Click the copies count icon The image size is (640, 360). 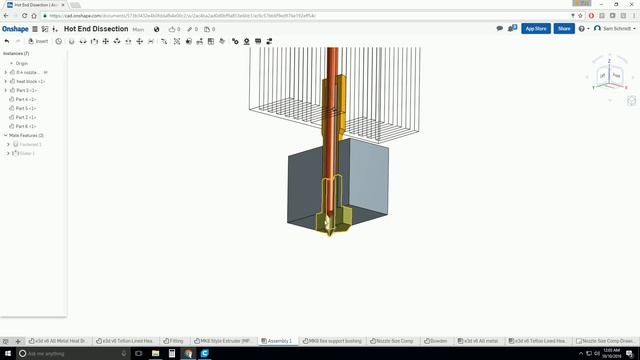coord(207,29)
